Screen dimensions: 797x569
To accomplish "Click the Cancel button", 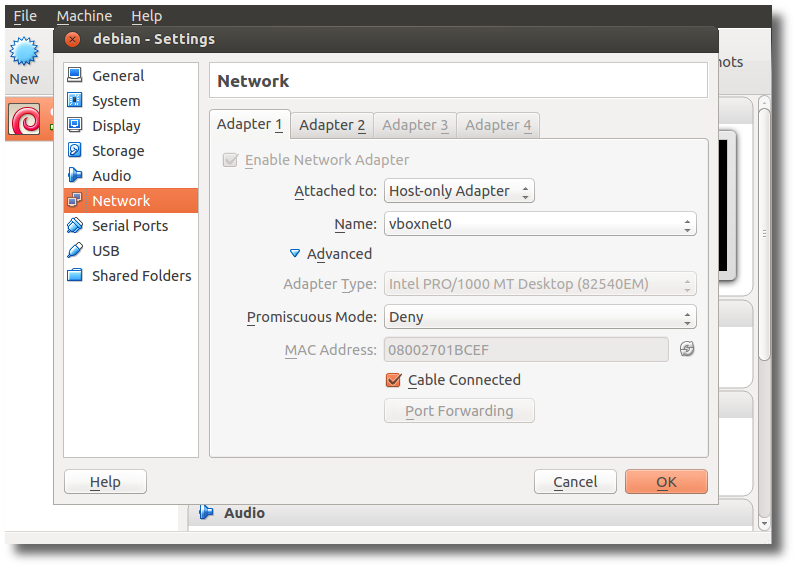I will pos(575,482).
